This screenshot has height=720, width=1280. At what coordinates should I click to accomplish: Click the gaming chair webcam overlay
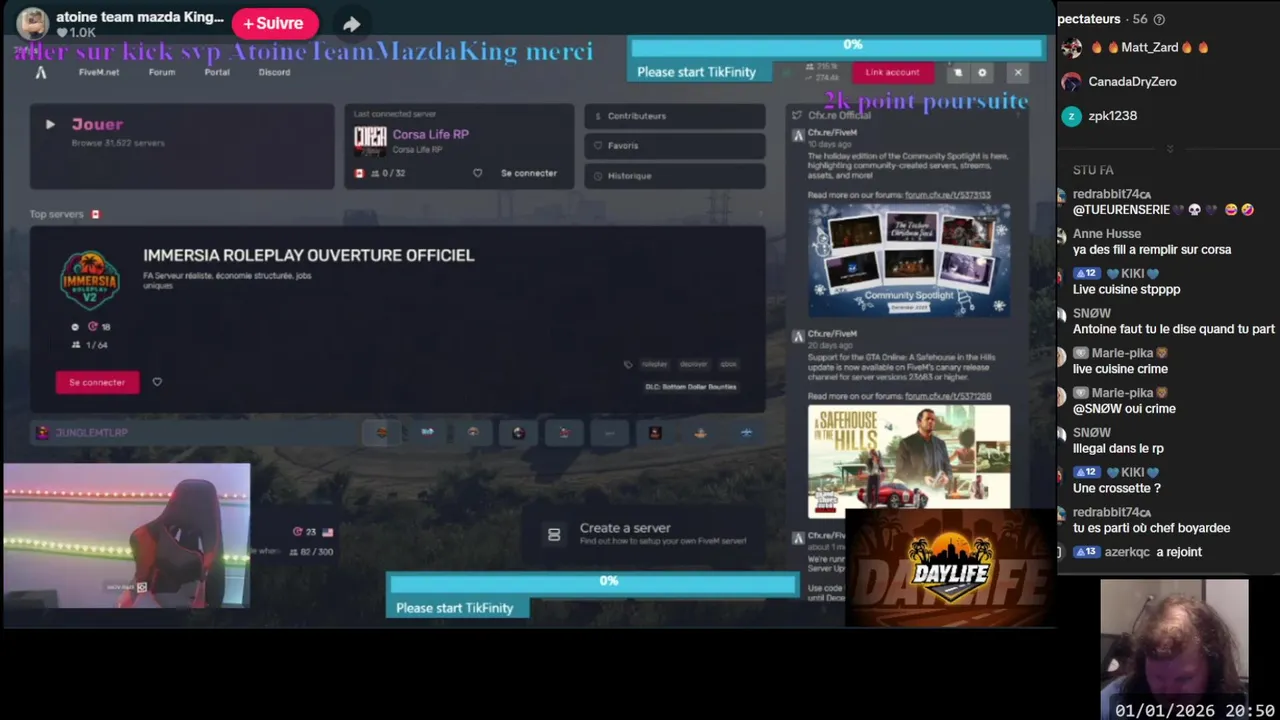pos(126,535)
